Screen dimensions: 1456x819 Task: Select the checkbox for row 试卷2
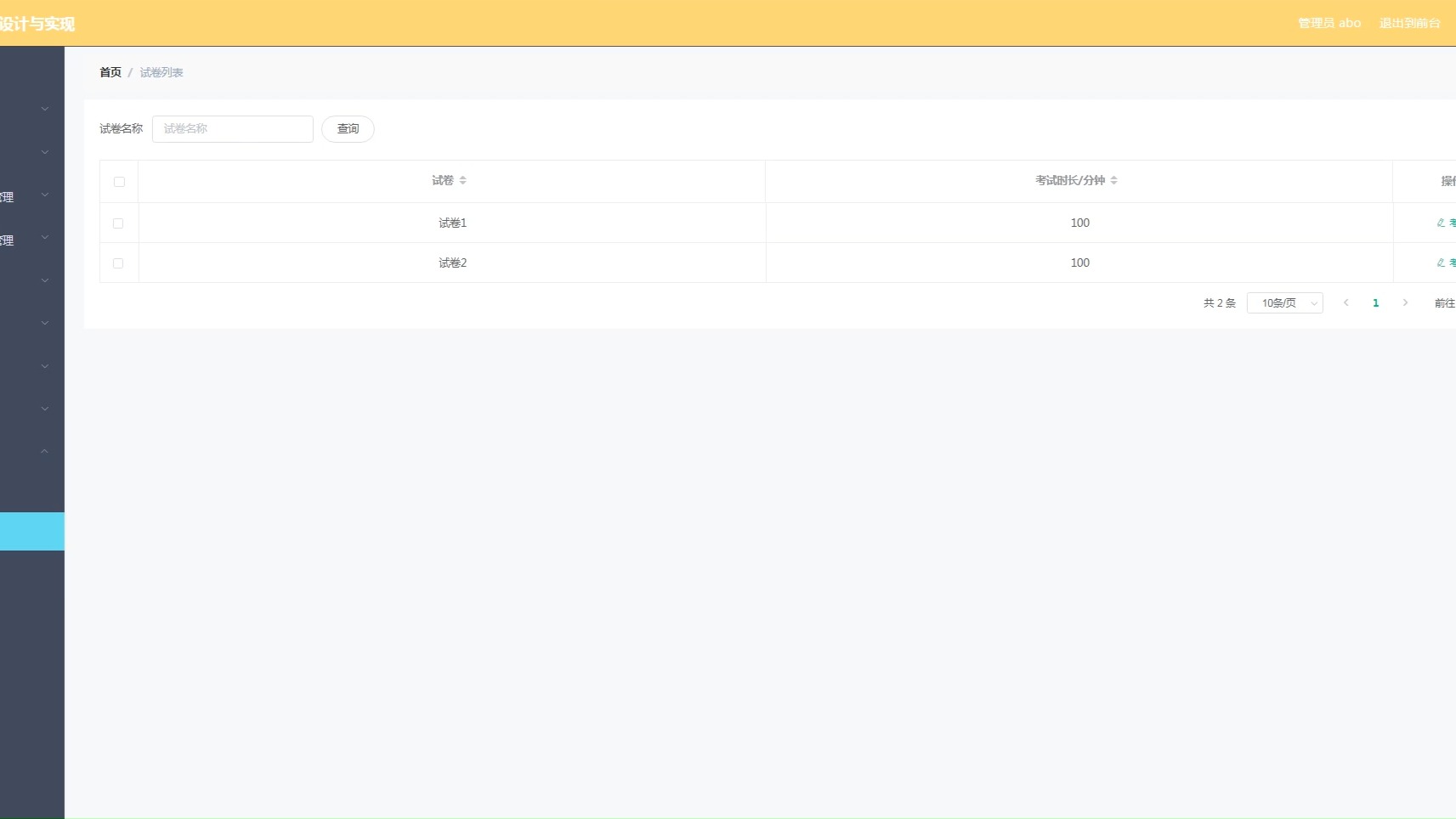[x=118, y=263]
